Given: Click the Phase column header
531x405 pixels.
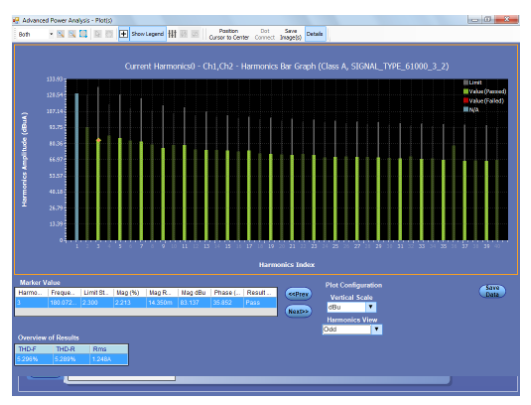Looking at the screenshot, I should tap(227, 293).
